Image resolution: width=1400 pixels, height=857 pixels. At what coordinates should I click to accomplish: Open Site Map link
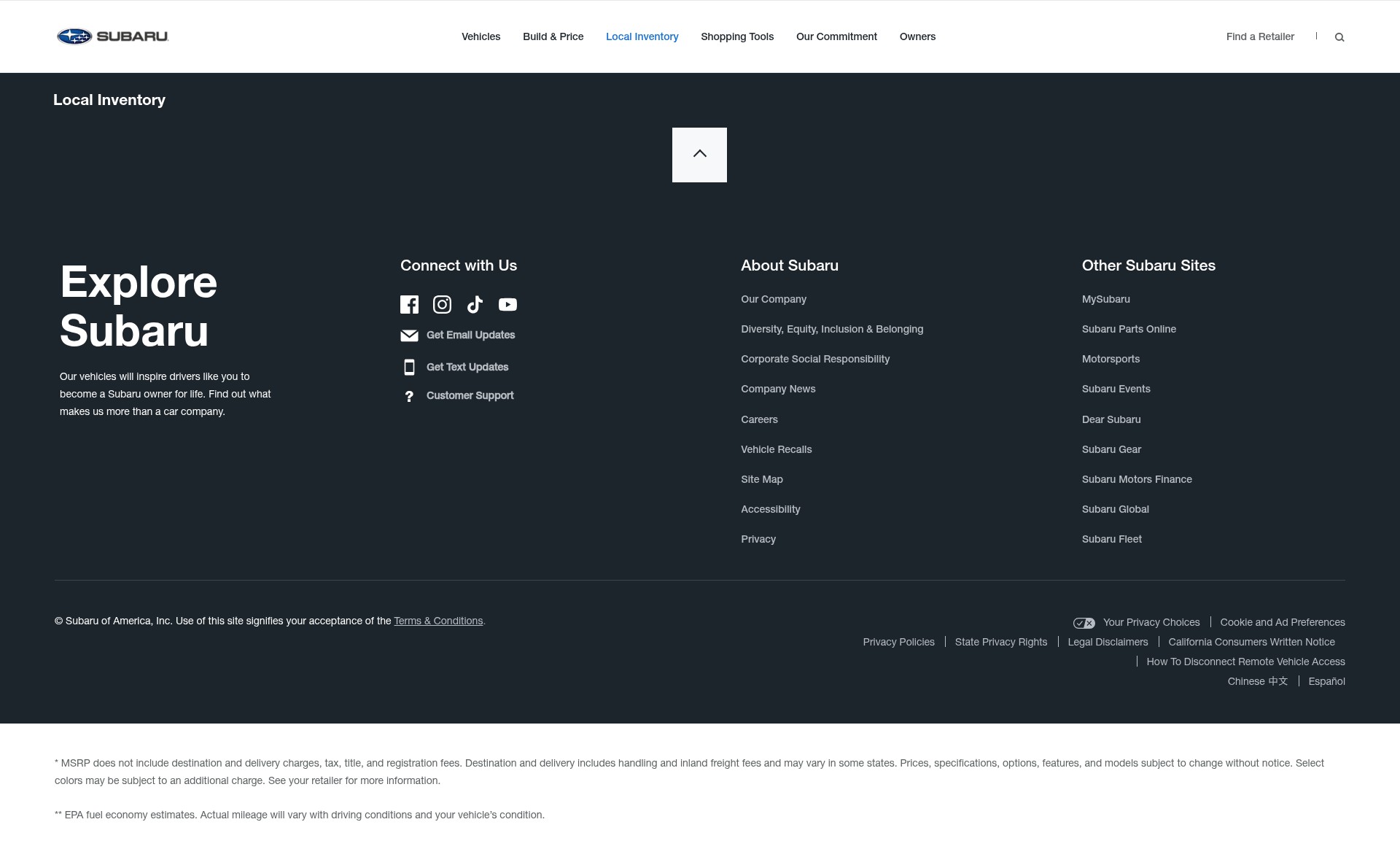click(x=761, y=479)
